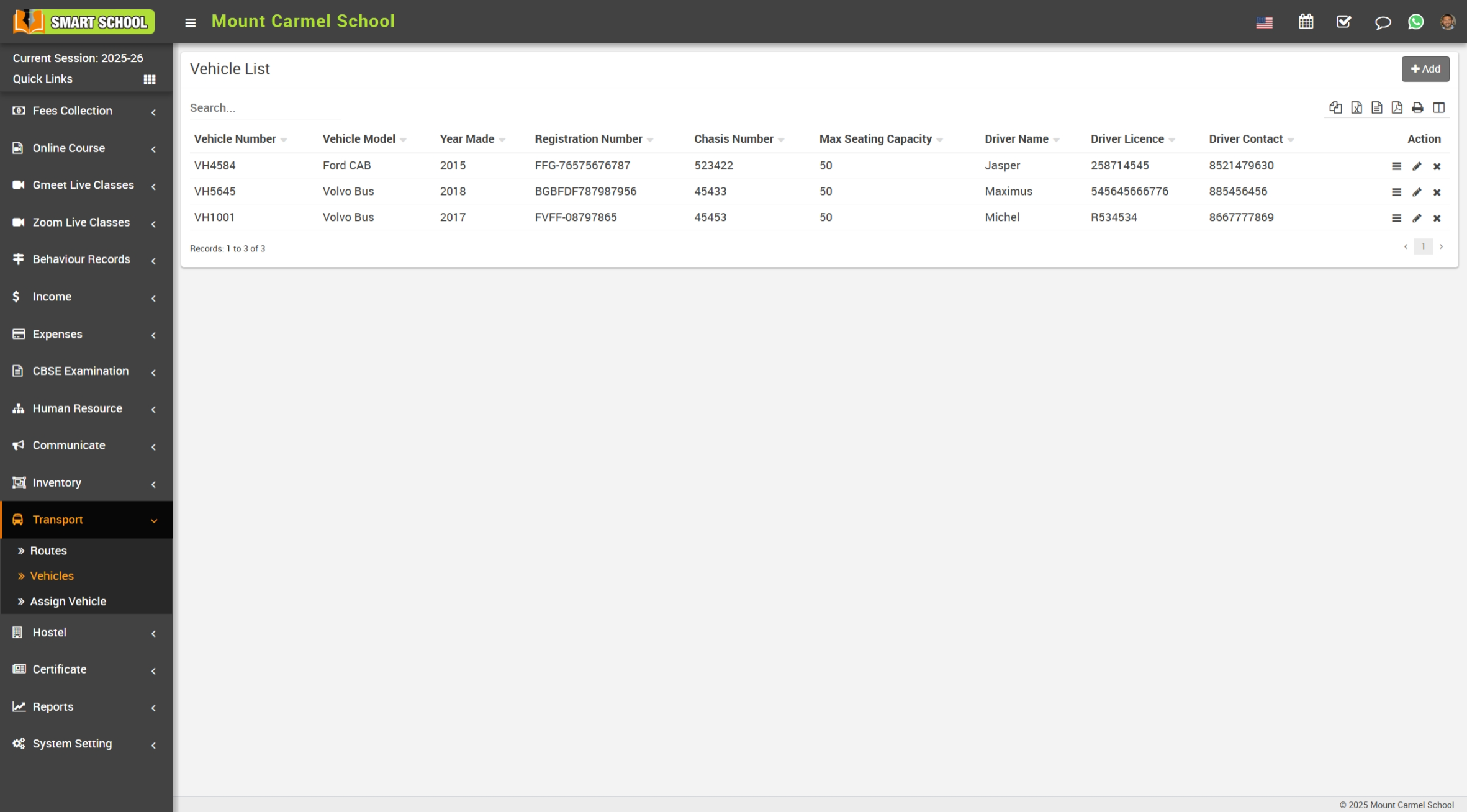Edit vehicle VH5645 with pencil icon
The image size is (1467, 812).
pyautogui.click(x=1417, y=192)
